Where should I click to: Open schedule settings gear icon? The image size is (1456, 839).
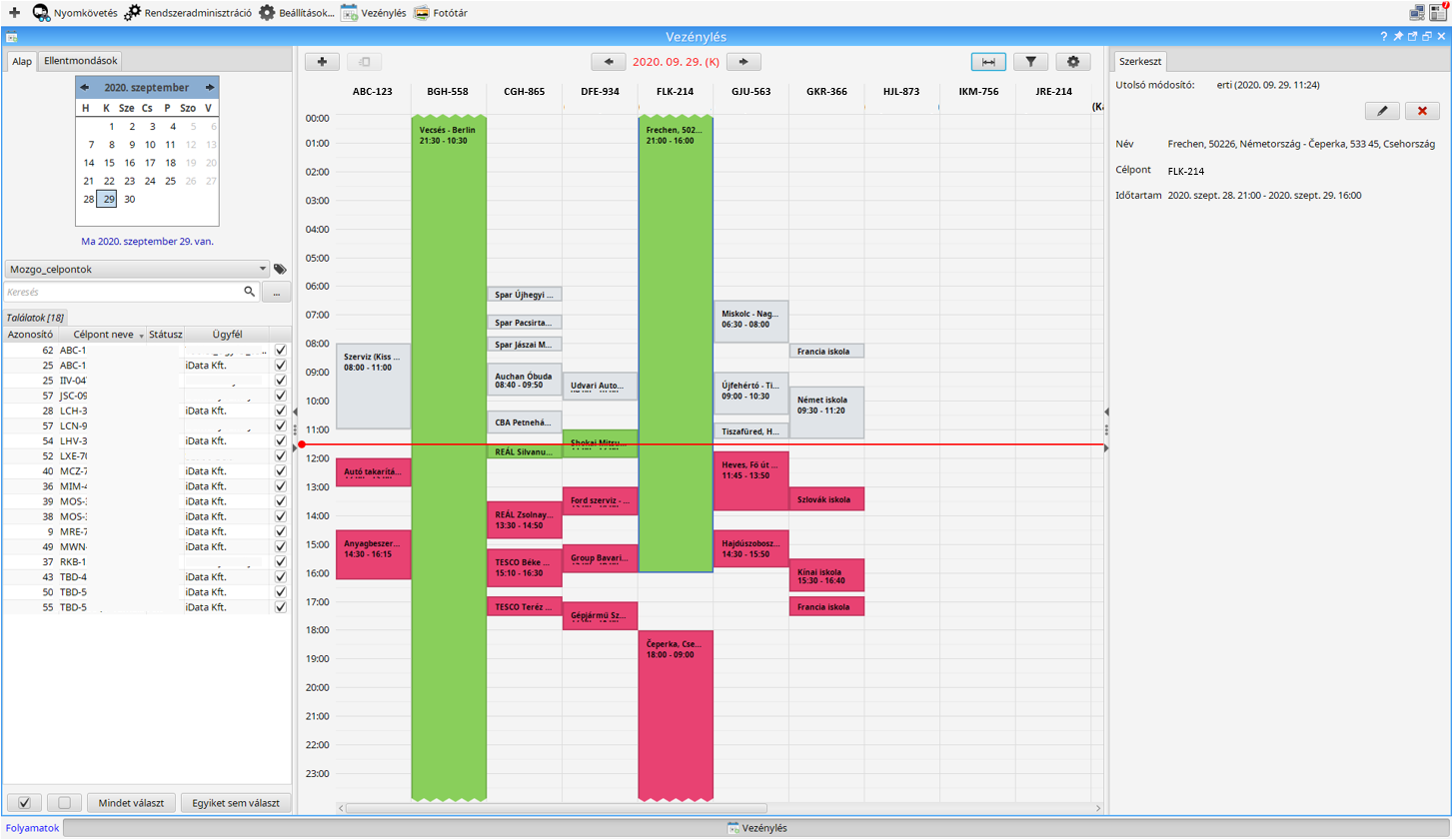point(1072,62)
